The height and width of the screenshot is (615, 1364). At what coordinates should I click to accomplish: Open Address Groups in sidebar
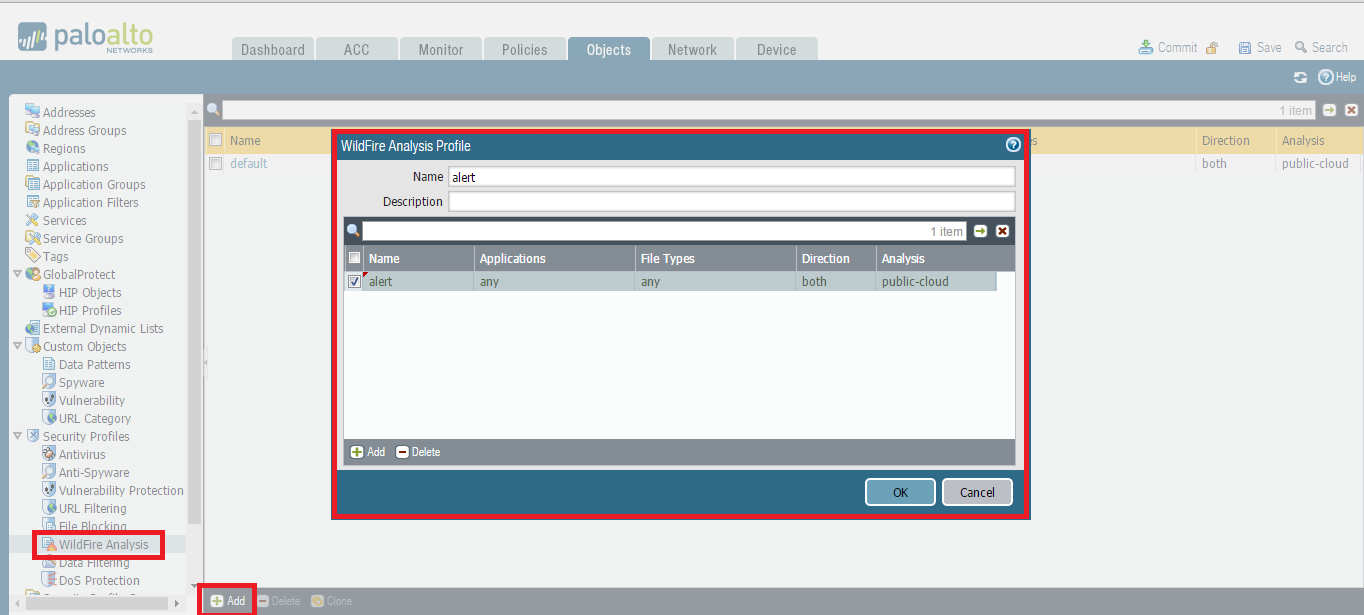(x=84, y=130)
